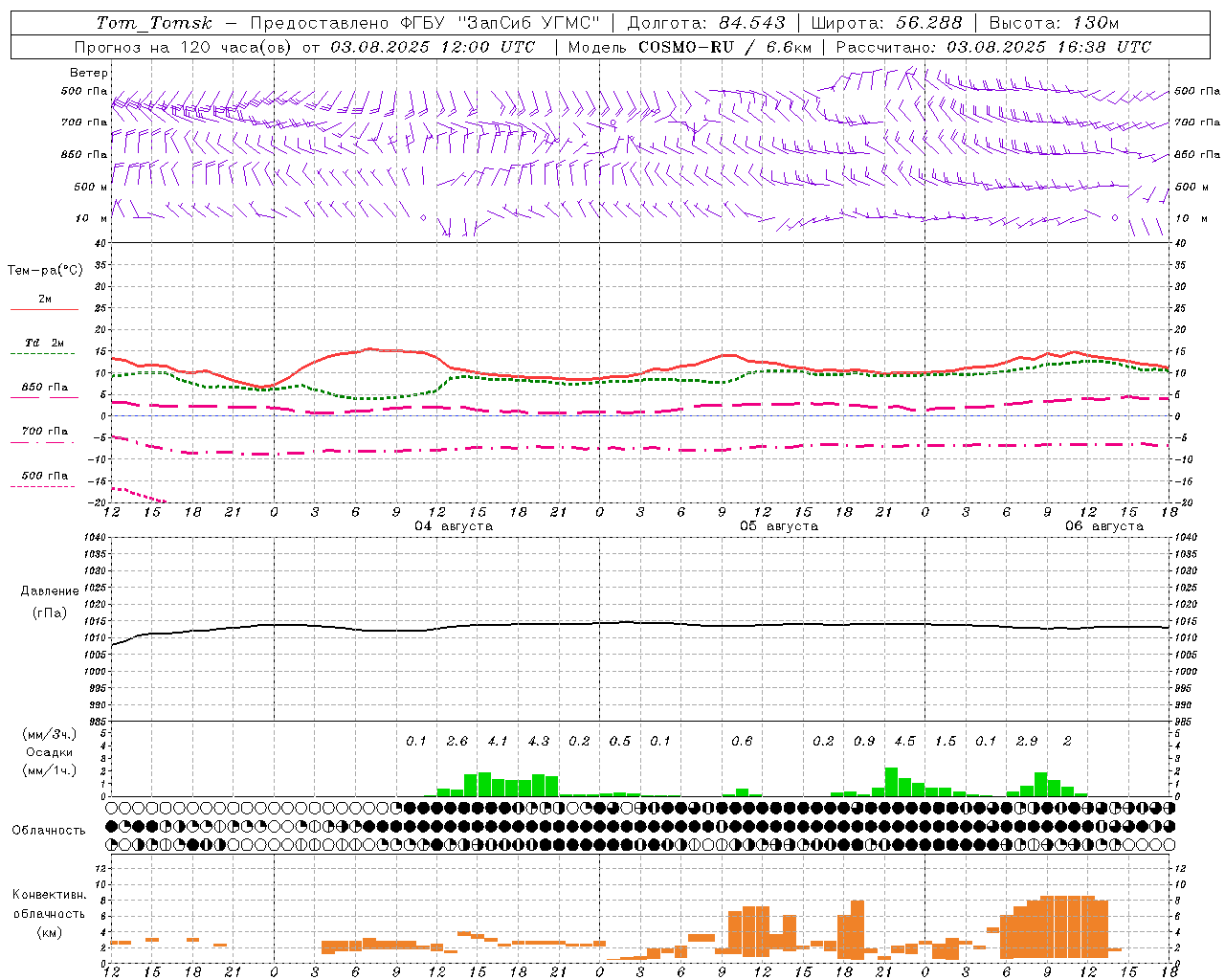The height and width of the screenshot is (980, 1225).
Task: Click the Tom_Tomsk station title
Action: coord(154,23)
